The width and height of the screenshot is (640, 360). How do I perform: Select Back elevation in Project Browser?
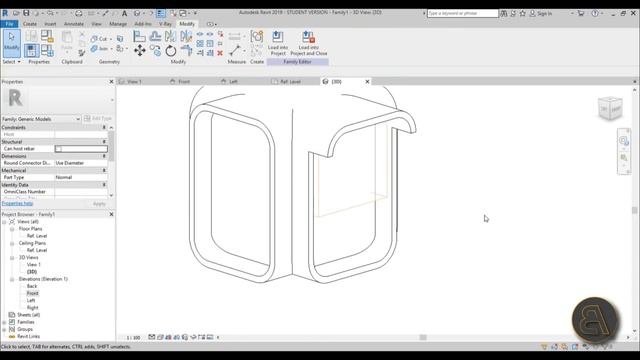(32, 286)
